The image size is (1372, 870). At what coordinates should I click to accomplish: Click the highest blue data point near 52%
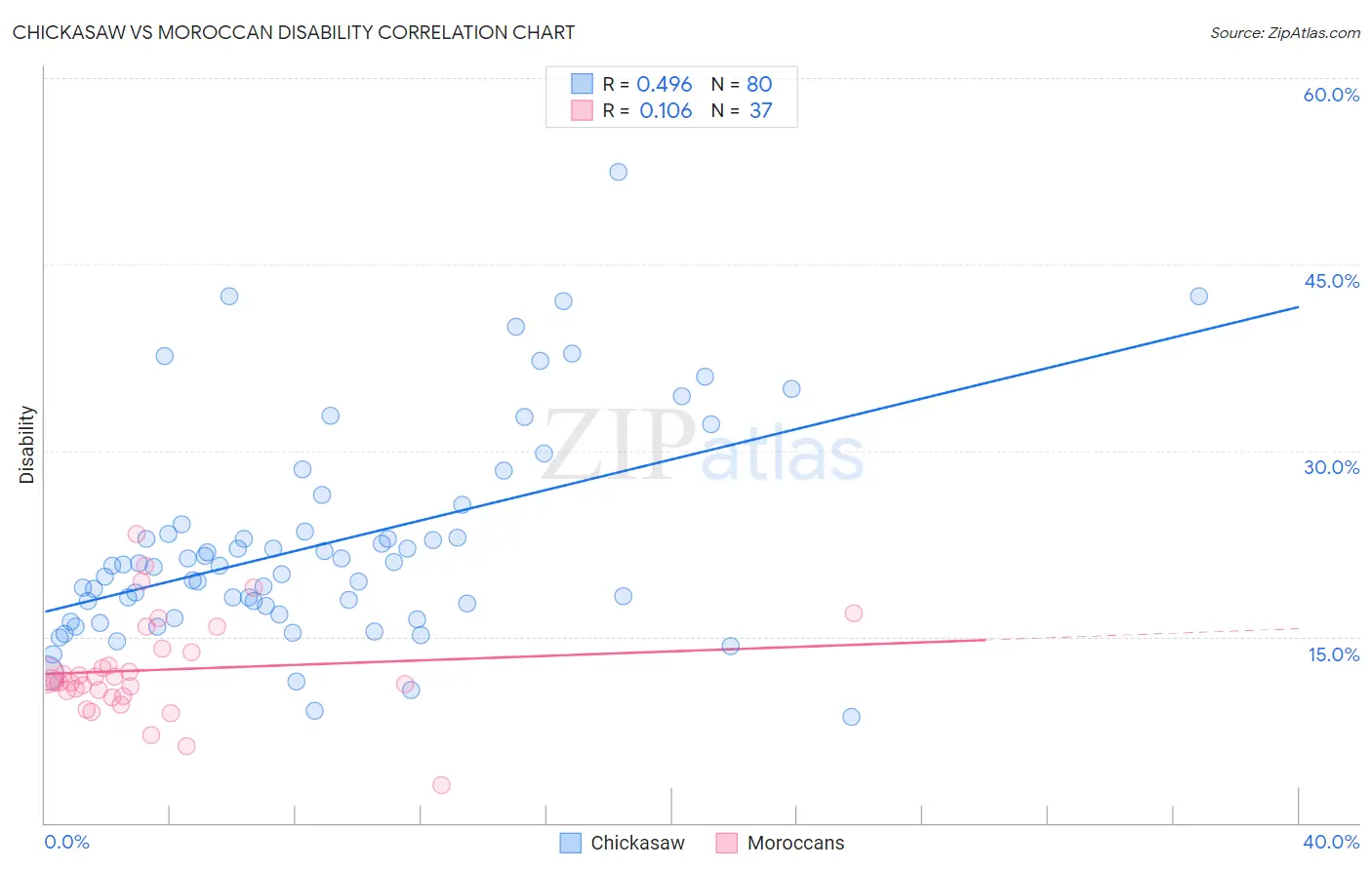(x=618, y=172)
